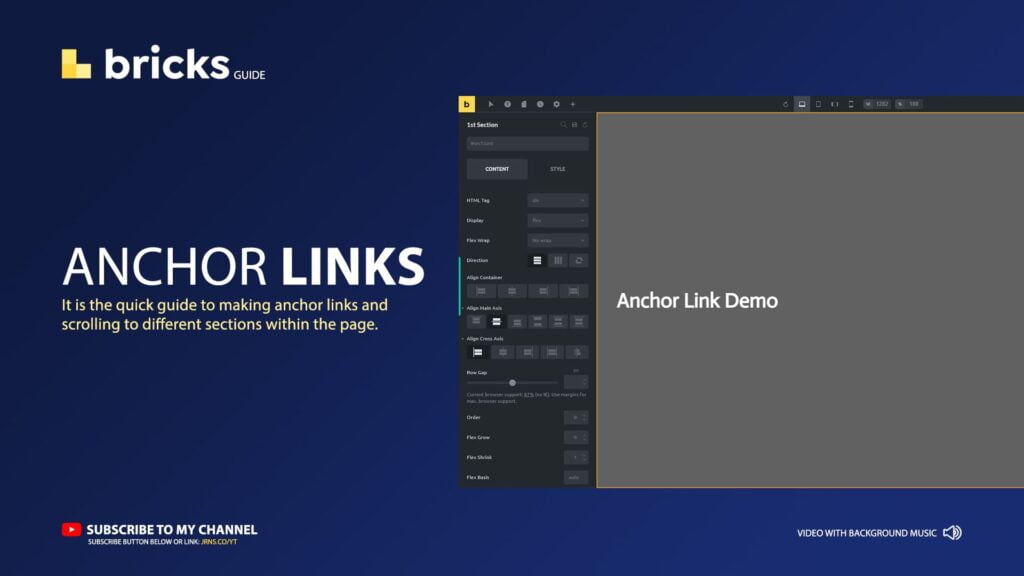Screen dimensions: 1024x576
Task: Select fifth Align Cross Axis option
Action: tap(577, 353)
